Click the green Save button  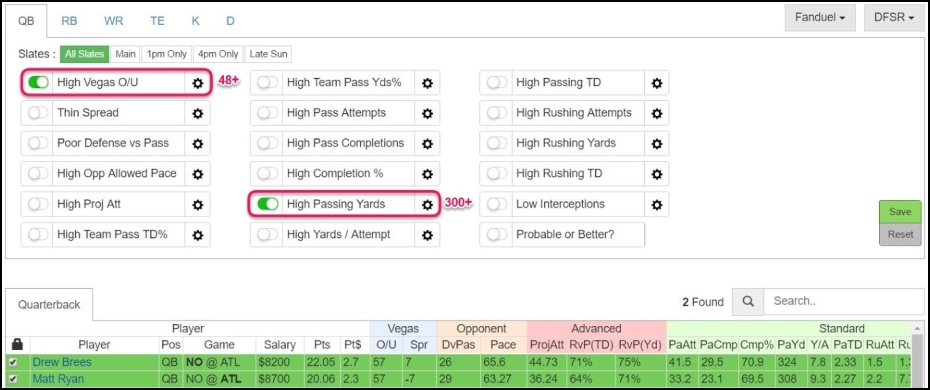click(900, 212)
